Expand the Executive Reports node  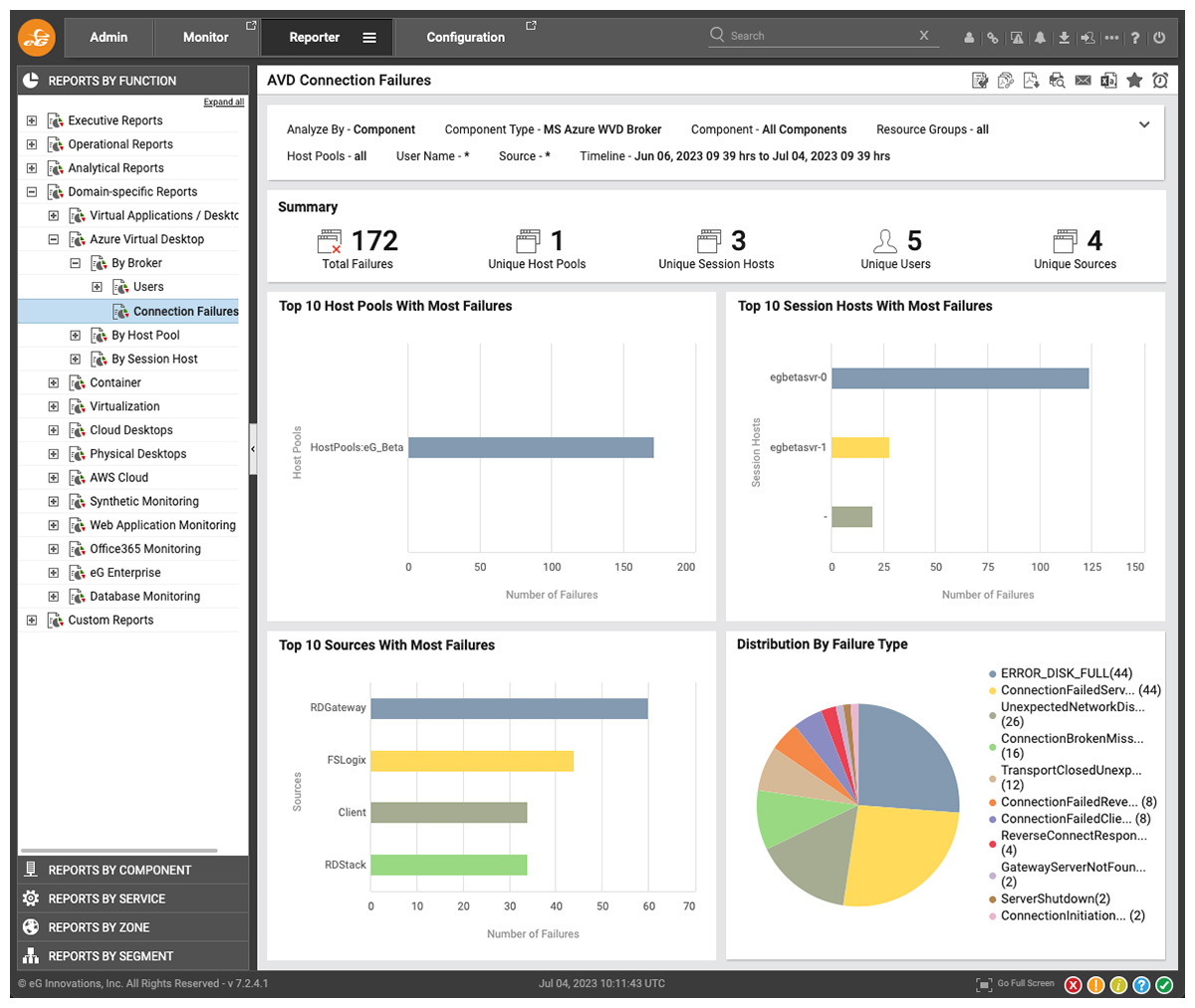[x=31, y=121]
